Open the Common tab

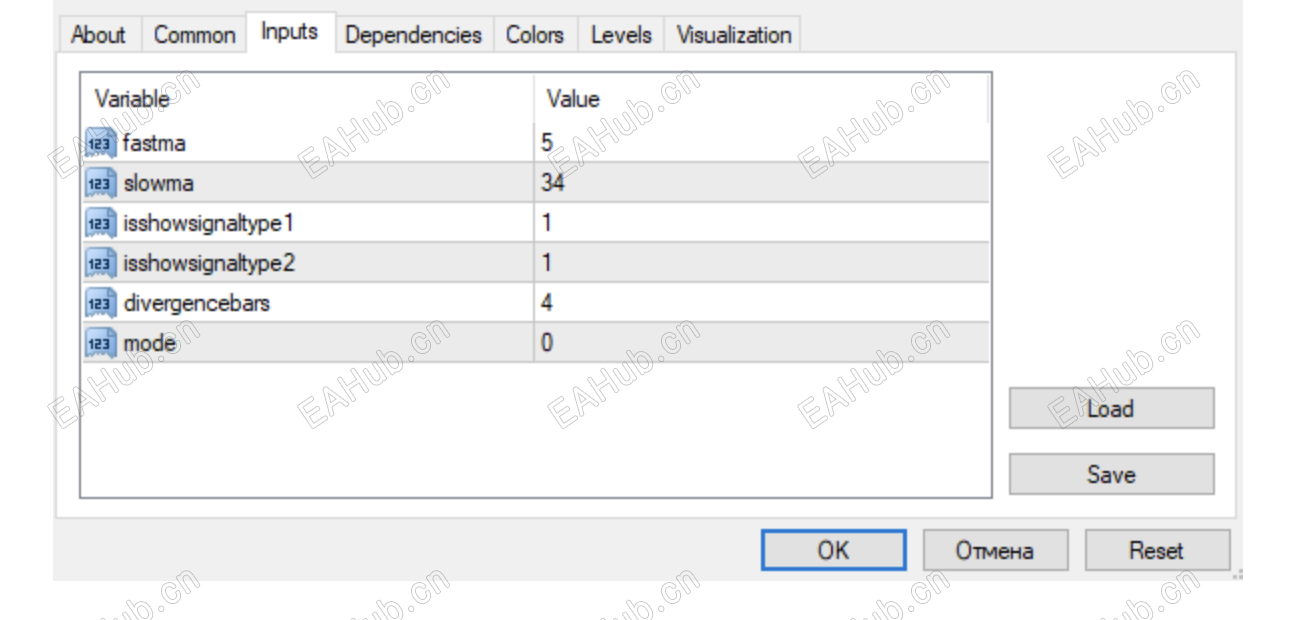pos(194,35)
